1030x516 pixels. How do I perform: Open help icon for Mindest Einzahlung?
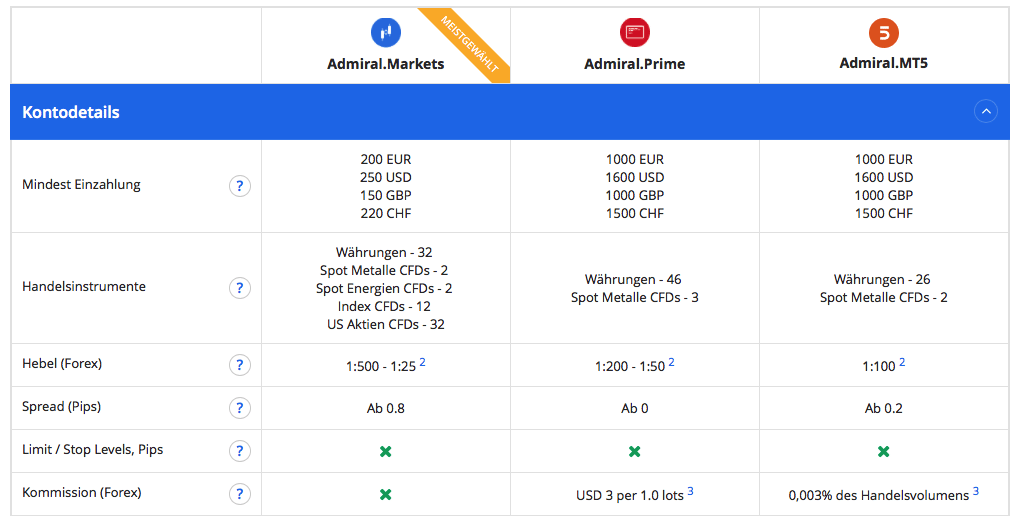click(x=240, y=186)
